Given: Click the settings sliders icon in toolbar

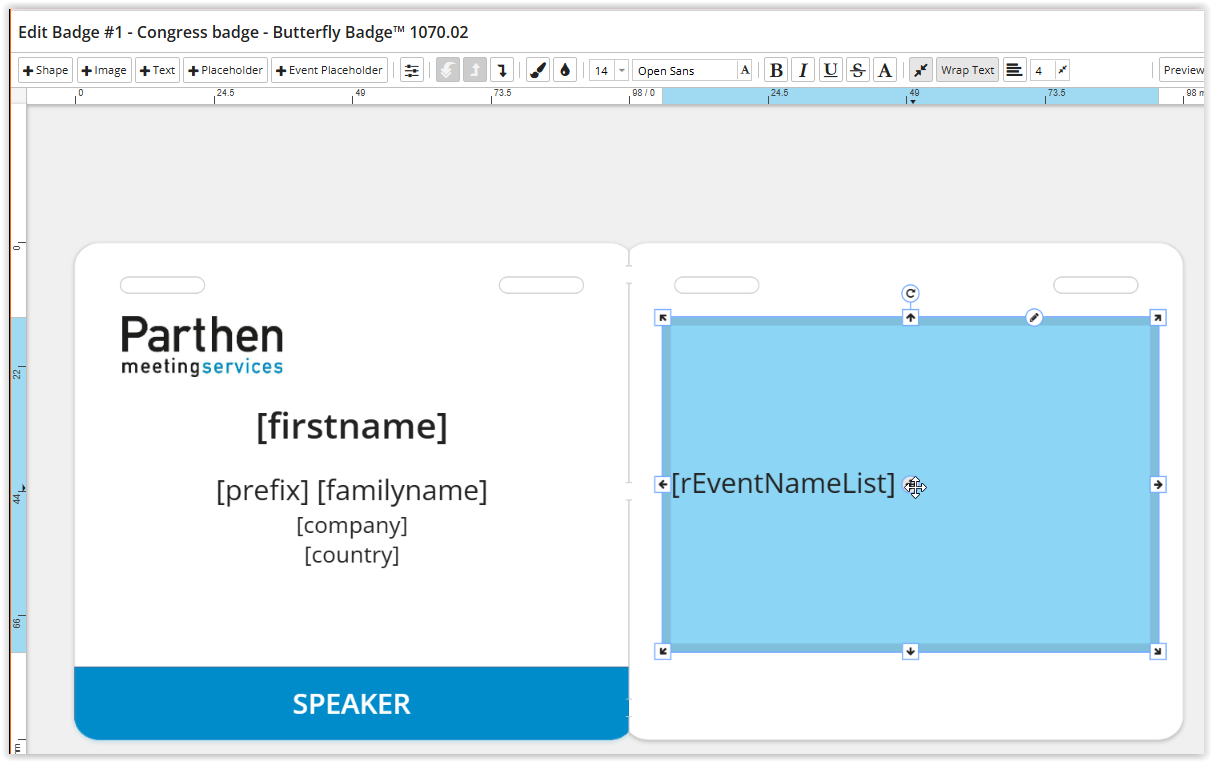Looking at the screenshot, I should coord(411,71).
